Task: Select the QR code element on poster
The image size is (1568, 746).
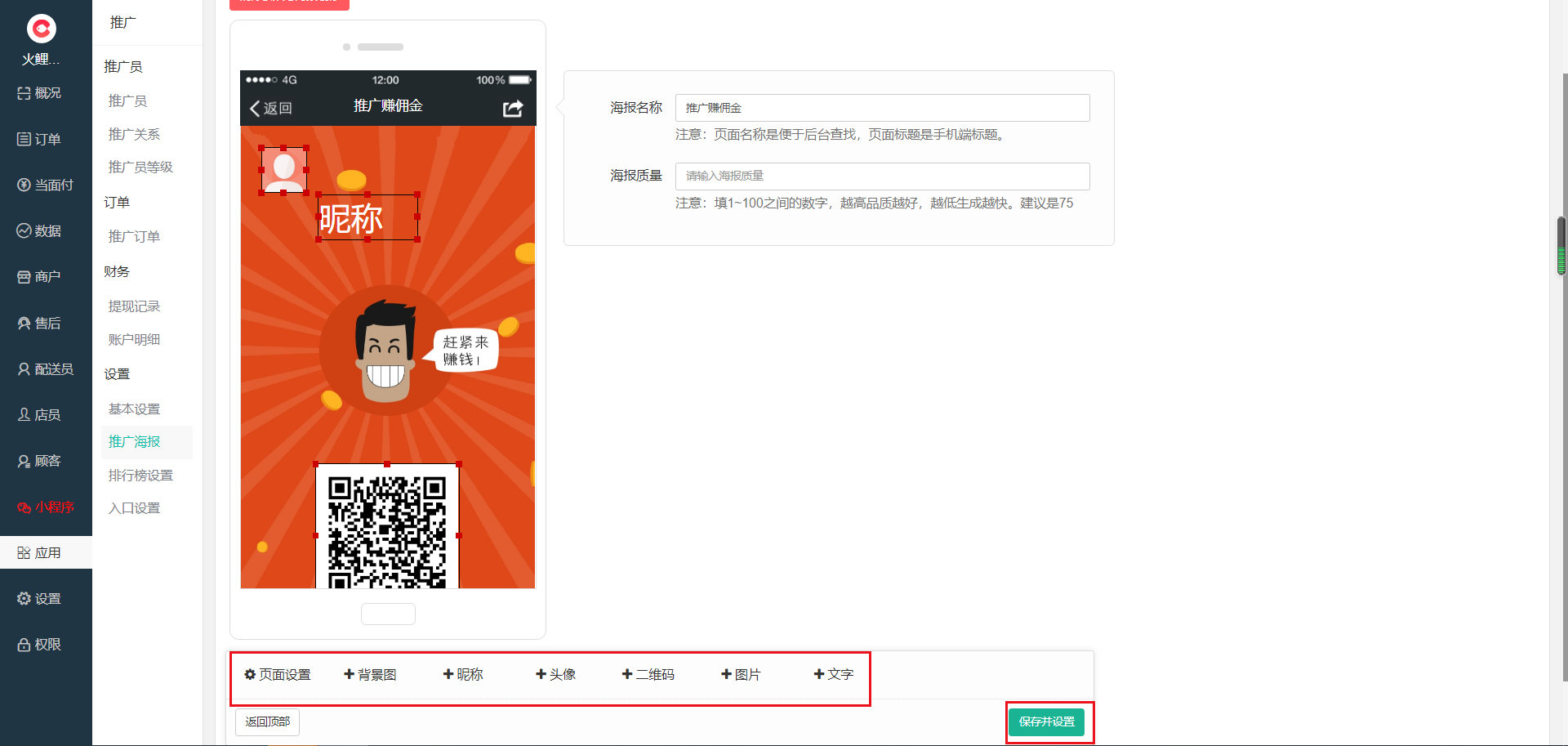Action: point(387,526)
